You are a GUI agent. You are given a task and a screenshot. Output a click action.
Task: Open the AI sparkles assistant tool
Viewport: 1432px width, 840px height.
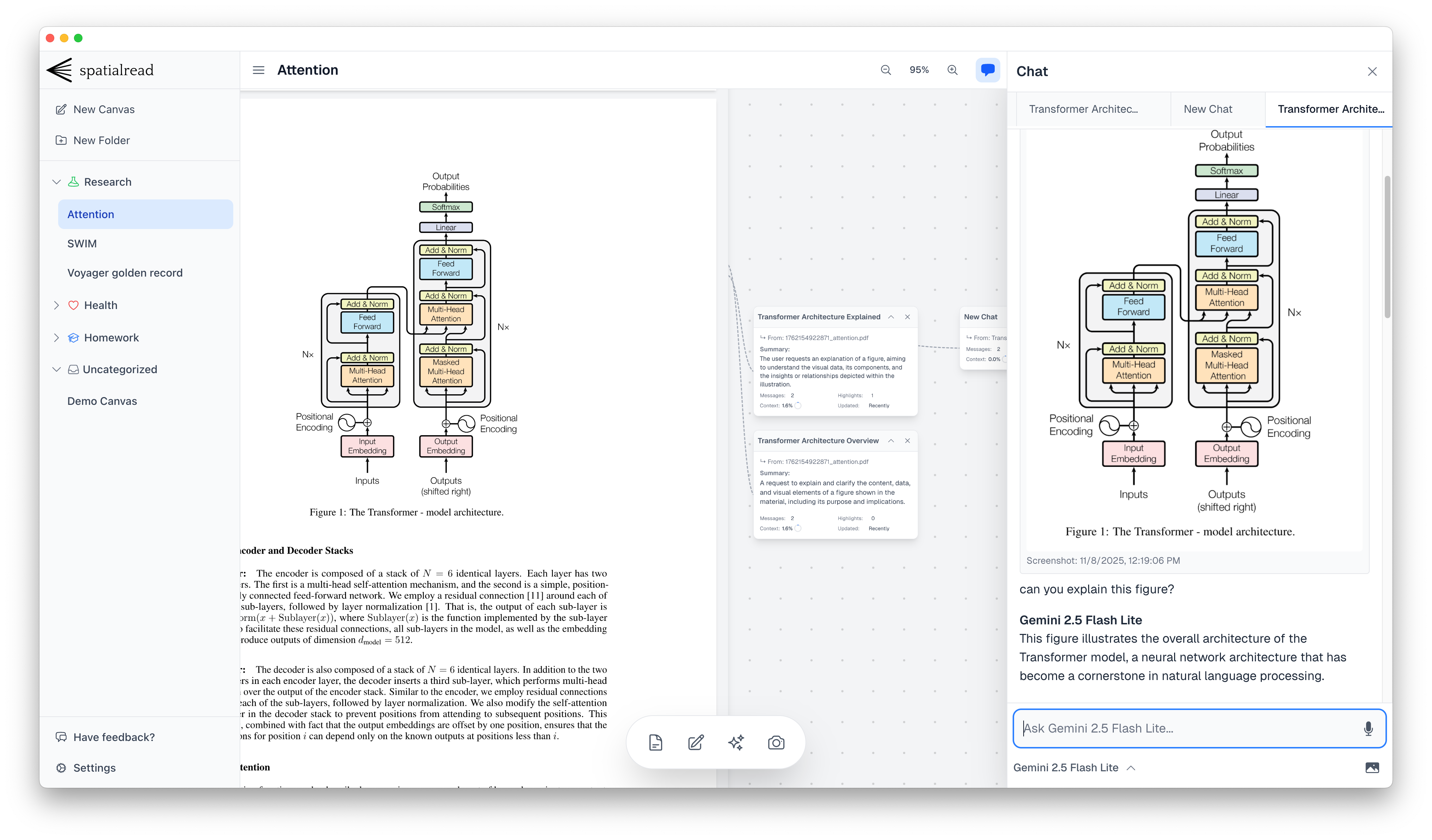coord(736,742)
